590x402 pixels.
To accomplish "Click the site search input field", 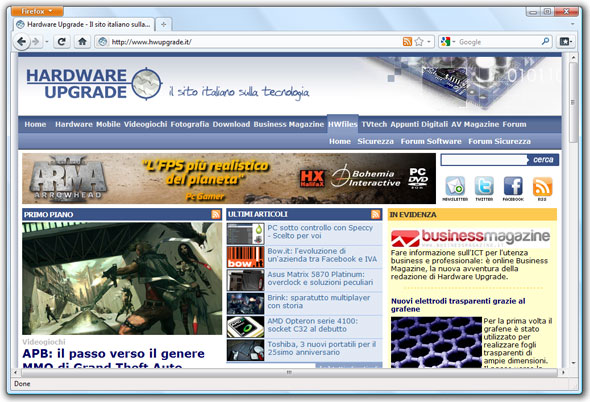I will [x=484, y=160].
